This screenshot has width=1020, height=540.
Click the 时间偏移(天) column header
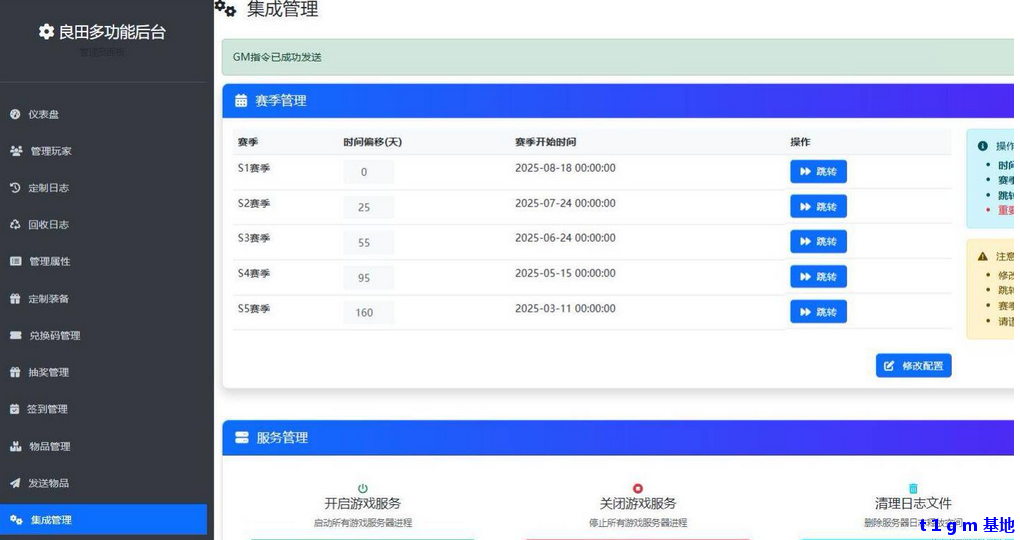373,142
